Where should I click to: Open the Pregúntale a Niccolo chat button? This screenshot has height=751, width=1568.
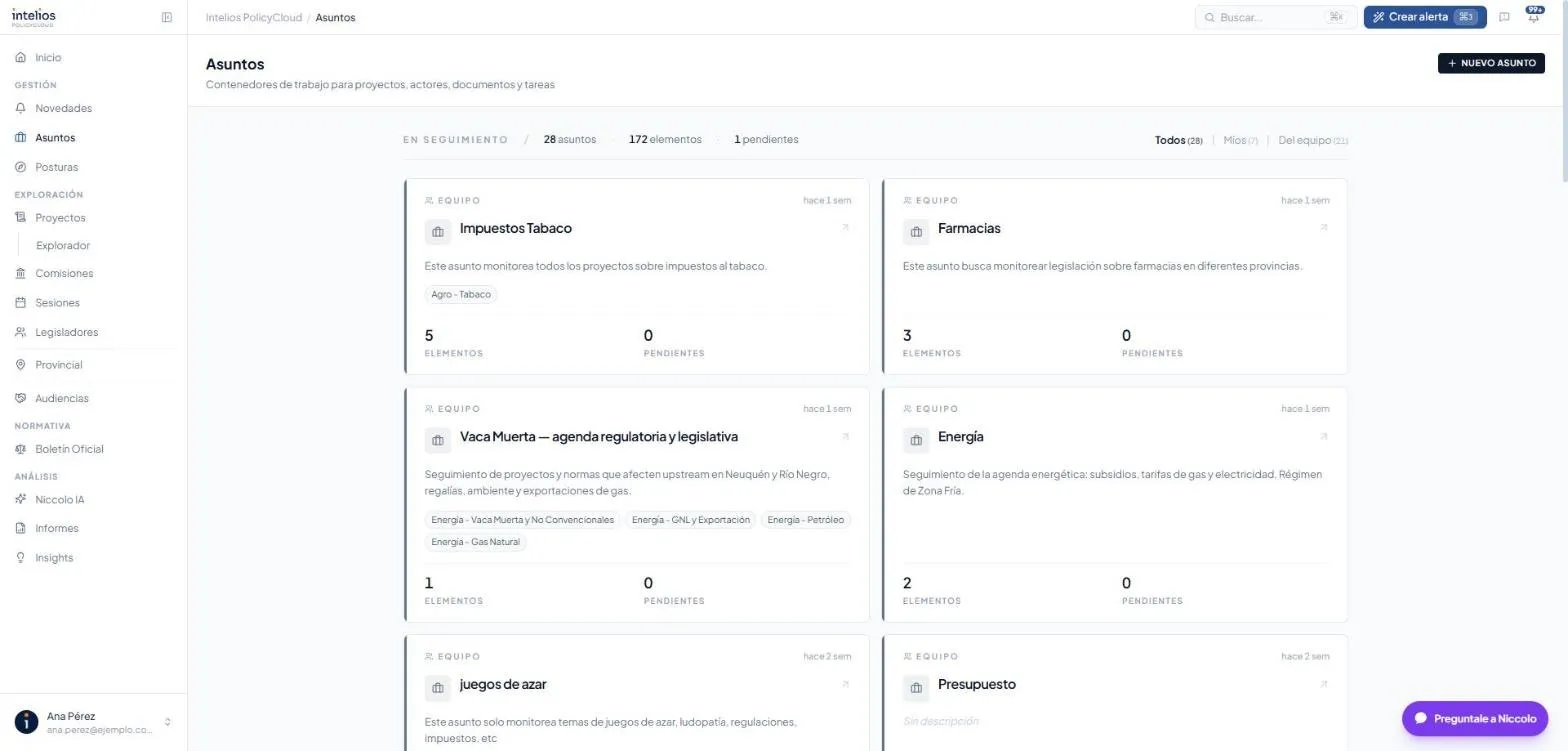1475,718
